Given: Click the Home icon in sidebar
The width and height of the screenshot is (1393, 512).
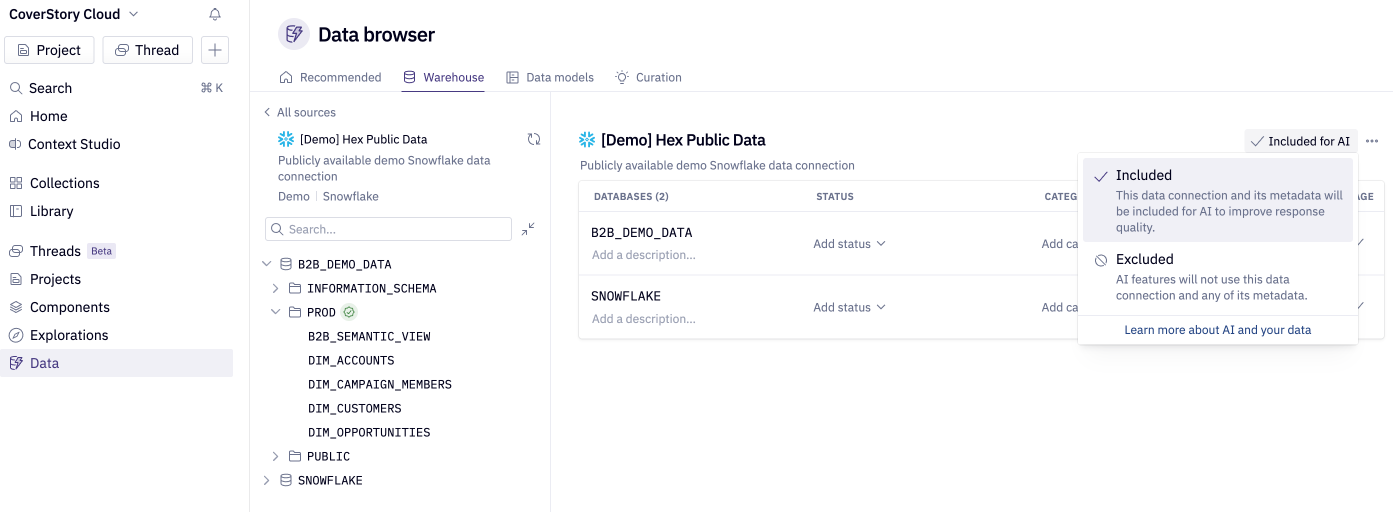Looking at the screenshot, I should click(16, 116).
